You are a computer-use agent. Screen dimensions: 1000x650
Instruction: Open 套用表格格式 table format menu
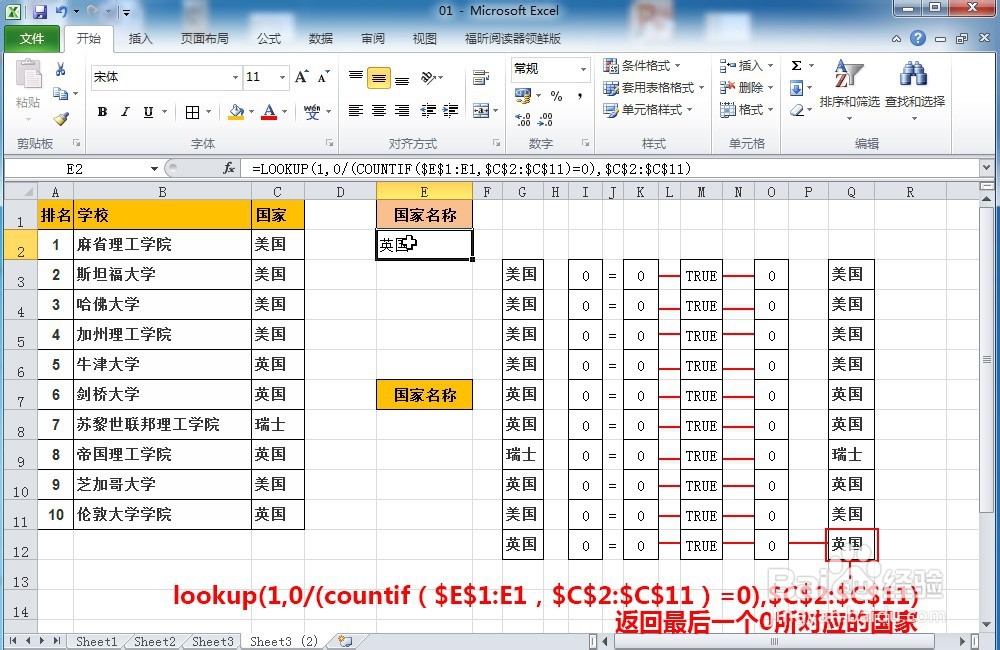pos(654,87)
